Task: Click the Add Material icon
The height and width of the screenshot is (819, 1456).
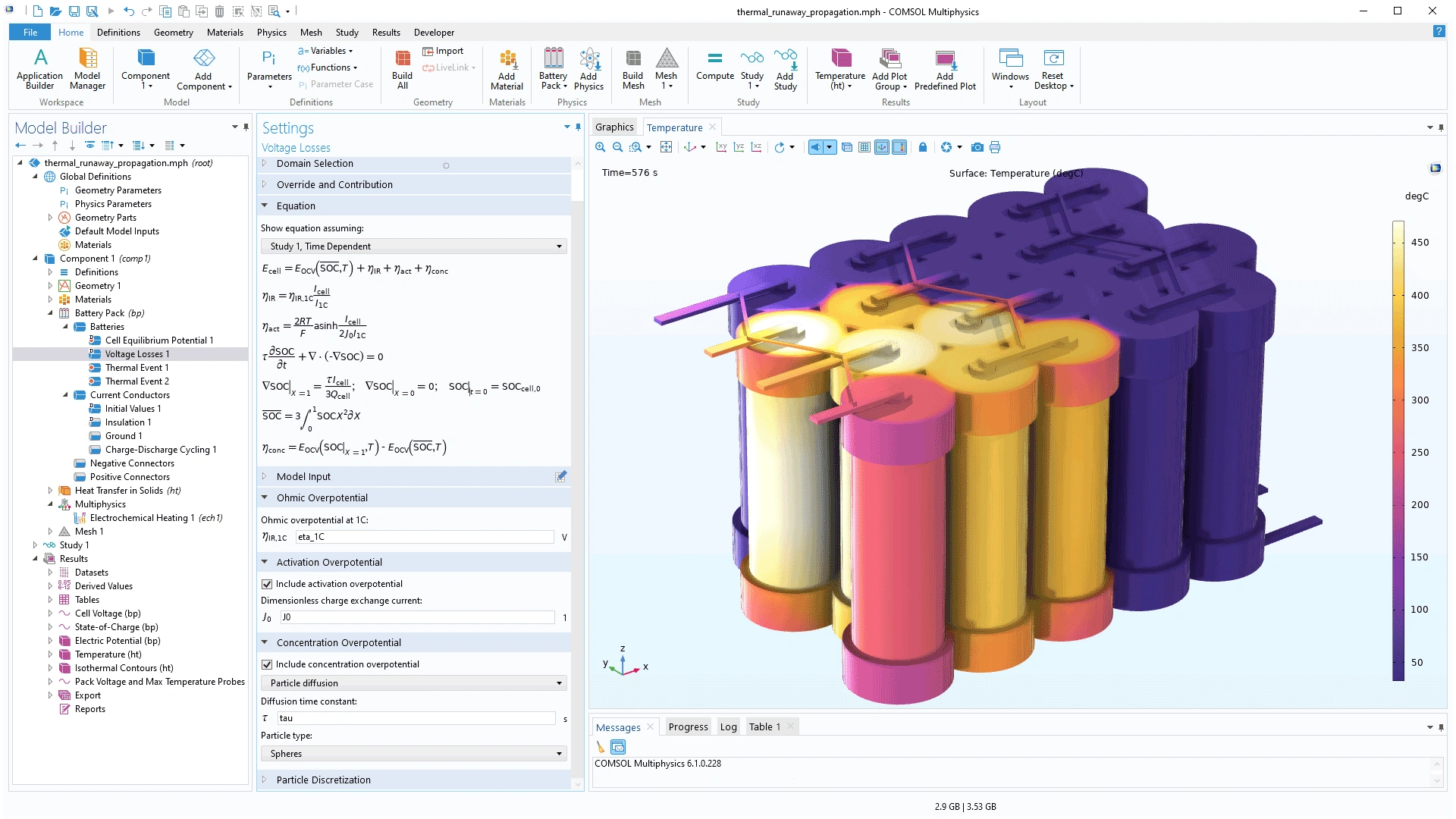Action: coord(507,67)
